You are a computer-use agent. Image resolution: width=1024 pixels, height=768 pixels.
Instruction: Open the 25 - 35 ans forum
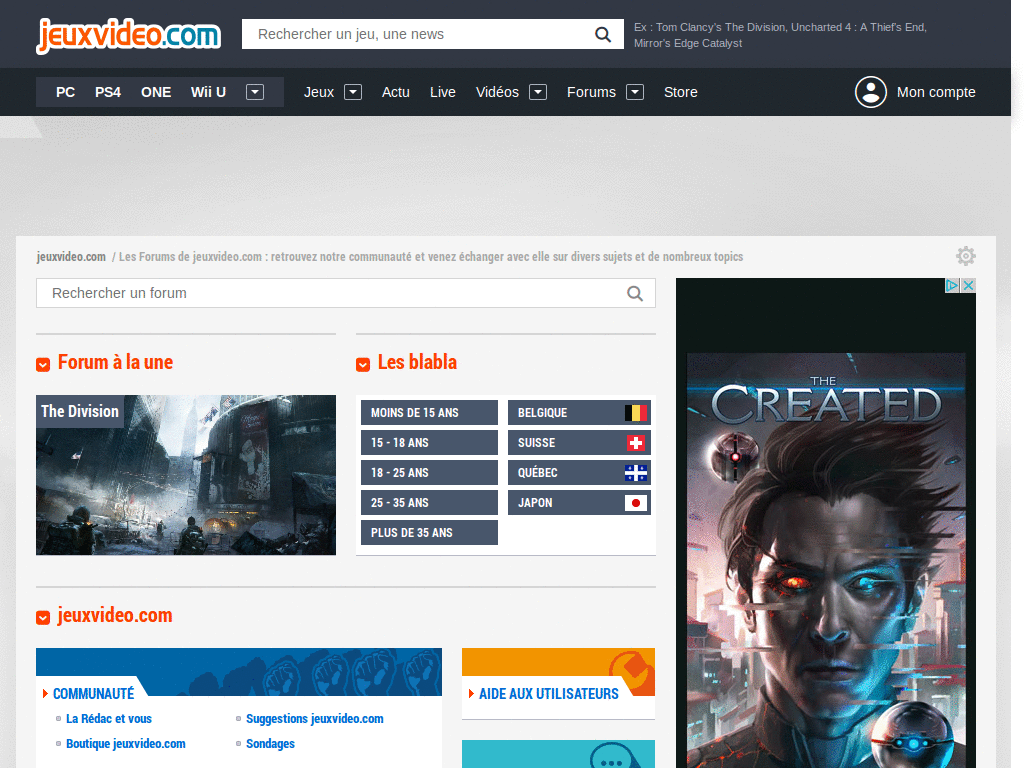[x=429, y=503]
